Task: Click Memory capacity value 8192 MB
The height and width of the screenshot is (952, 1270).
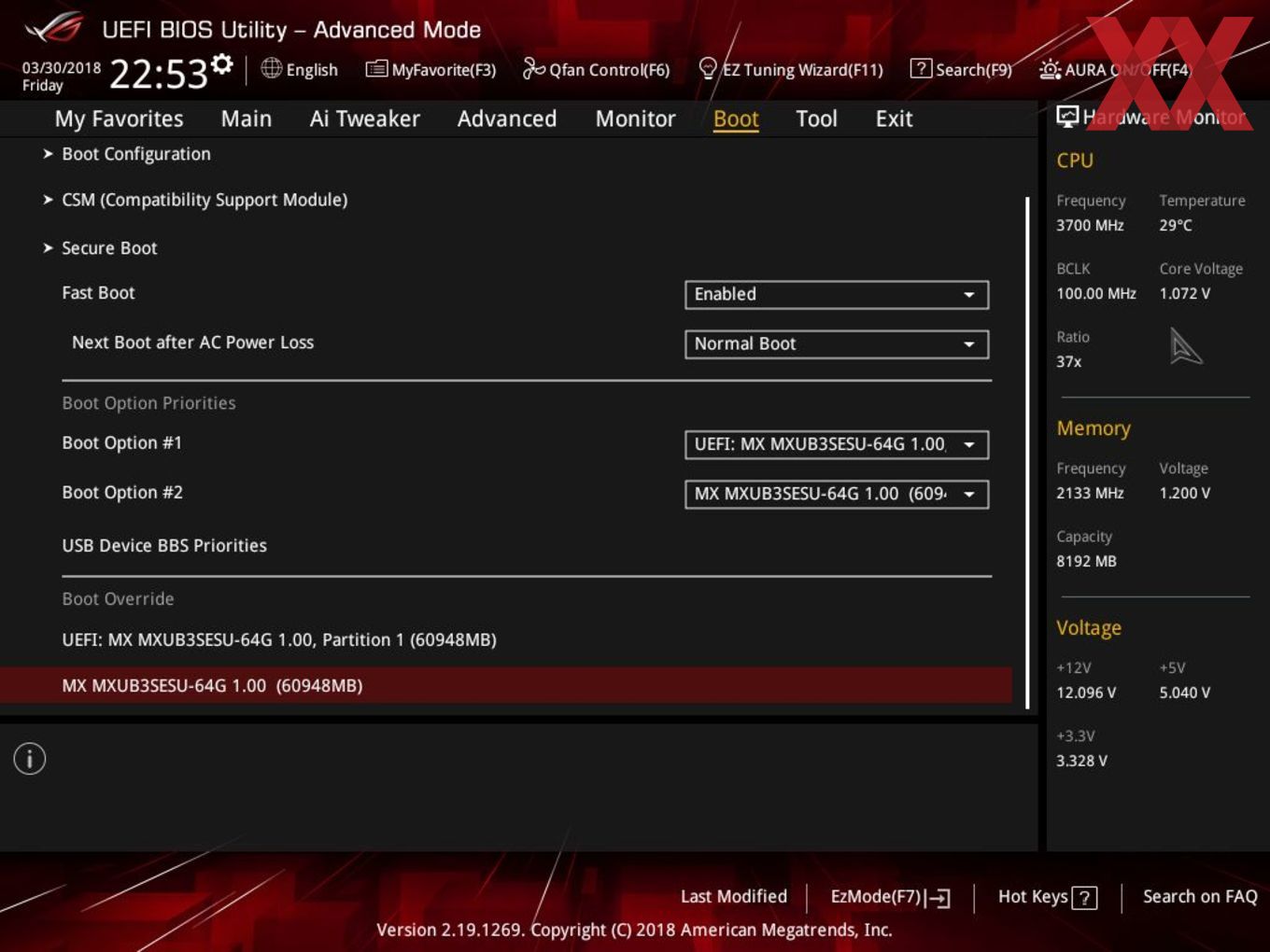Action: (x=1086, y=561)
